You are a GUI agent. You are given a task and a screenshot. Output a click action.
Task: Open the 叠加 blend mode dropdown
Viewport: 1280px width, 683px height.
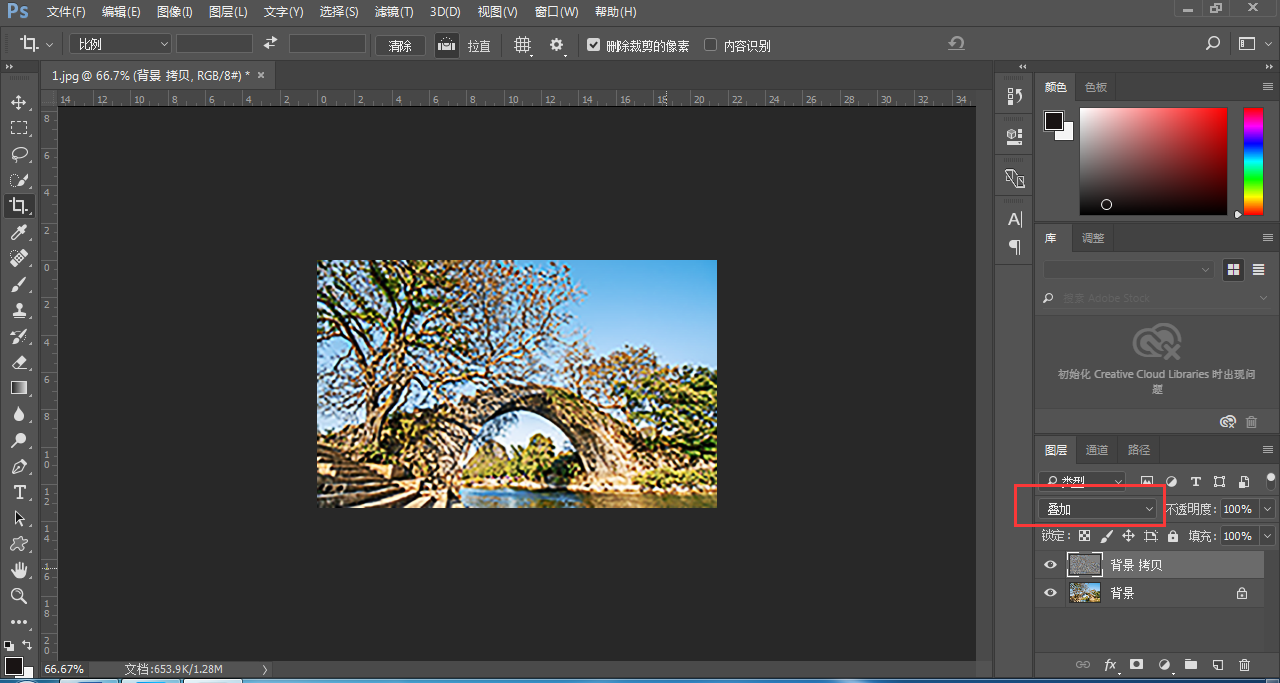click(1097, 509)
